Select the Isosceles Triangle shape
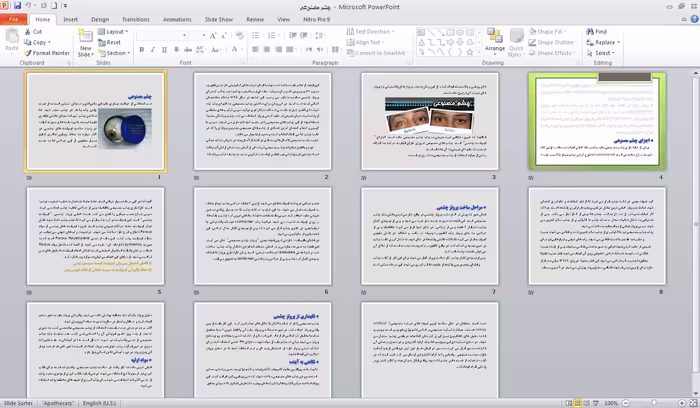 421,42
